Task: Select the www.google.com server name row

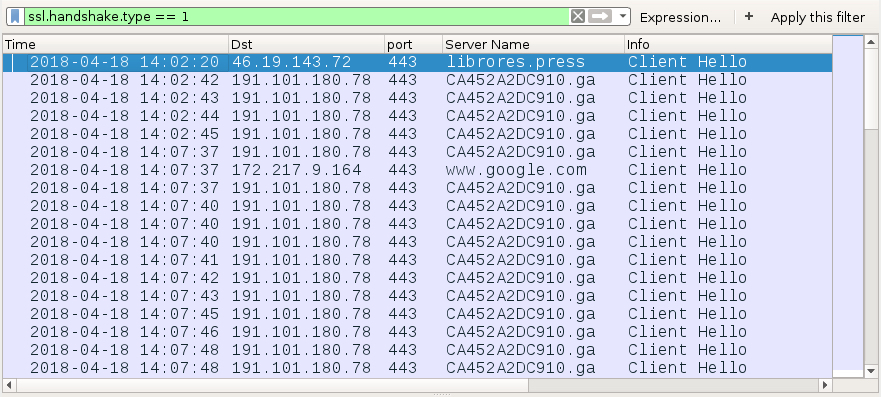Action: click(417, 170)
